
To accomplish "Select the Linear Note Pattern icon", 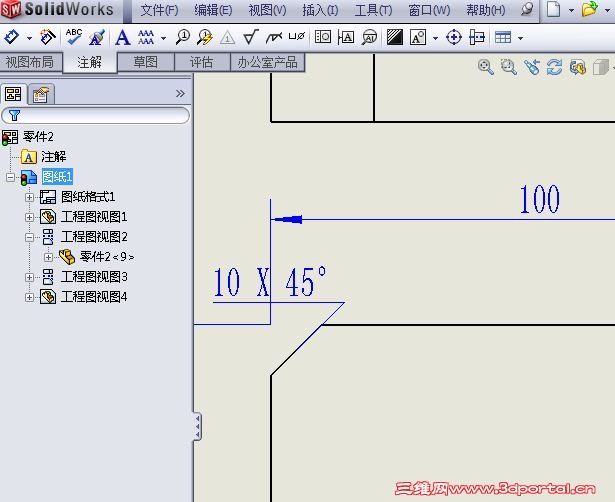I will [x=146, y=38].
